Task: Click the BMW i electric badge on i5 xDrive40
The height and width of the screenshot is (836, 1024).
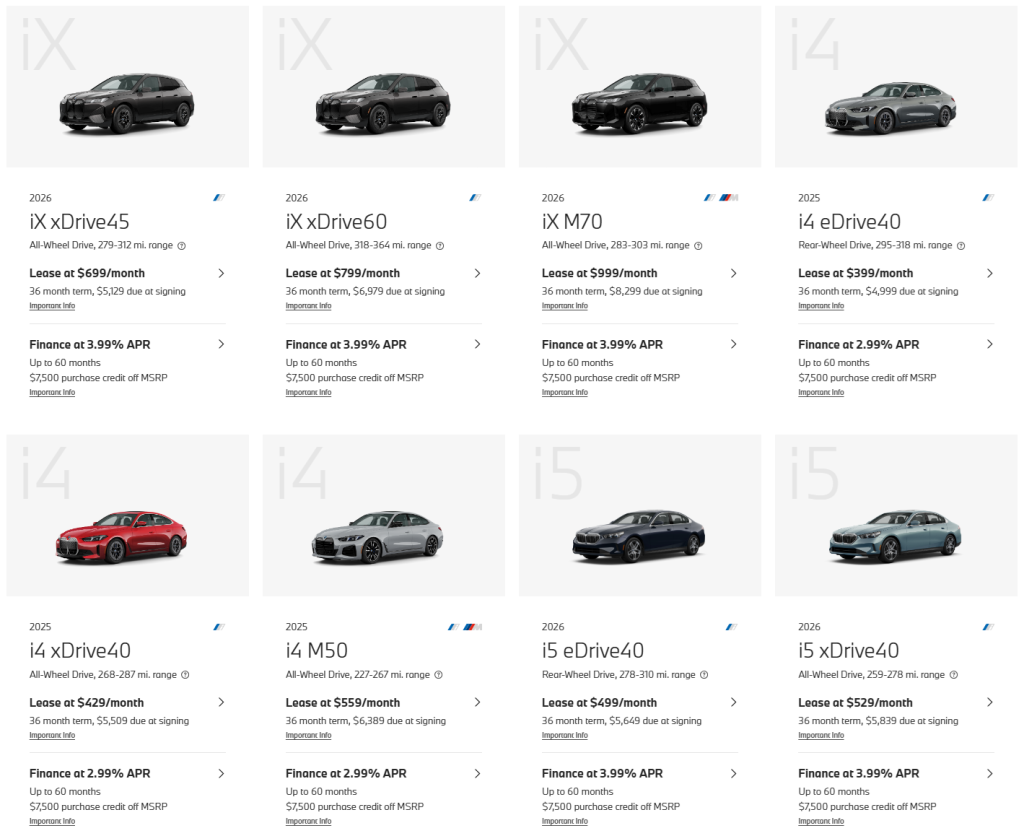Action: pyautogui.click(x=988, y=627)
